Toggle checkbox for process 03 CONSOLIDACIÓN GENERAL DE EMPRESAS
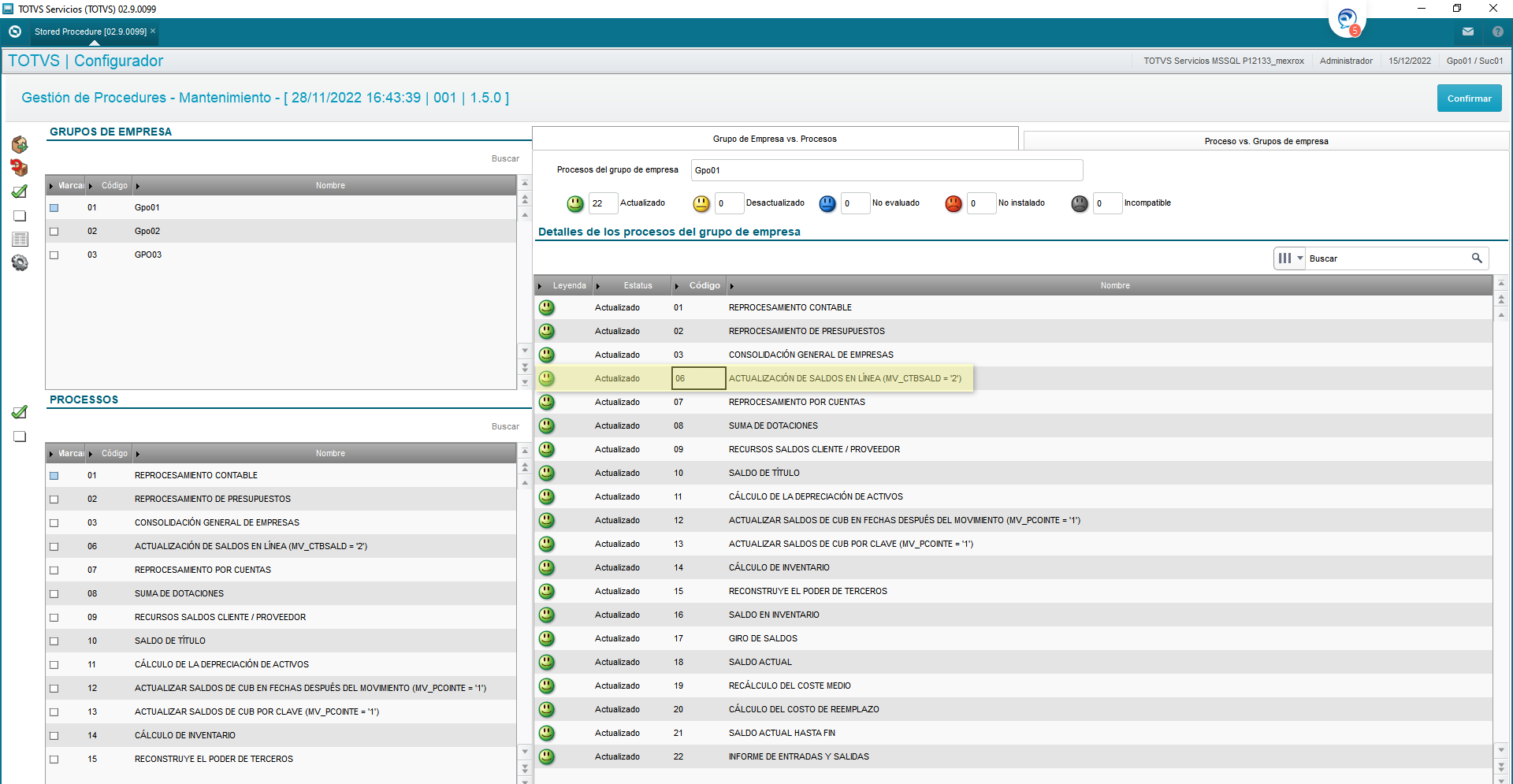The width and height of the screenshot is (1513, 784). 54,523
